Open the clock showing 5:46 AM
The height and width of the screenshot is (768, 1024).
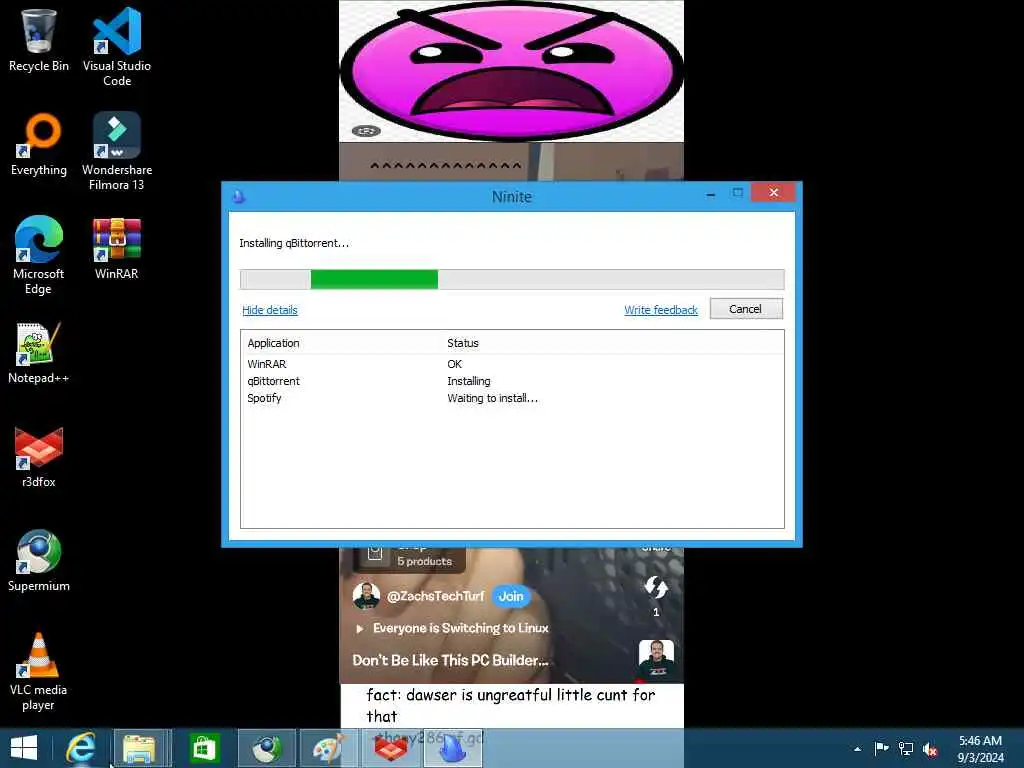pyautogui.click(x=980, y=748)
